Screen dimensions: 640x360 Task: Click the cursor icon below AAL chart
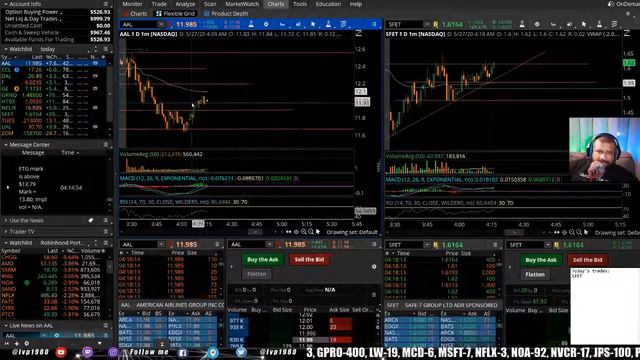[x=318, y=232]
